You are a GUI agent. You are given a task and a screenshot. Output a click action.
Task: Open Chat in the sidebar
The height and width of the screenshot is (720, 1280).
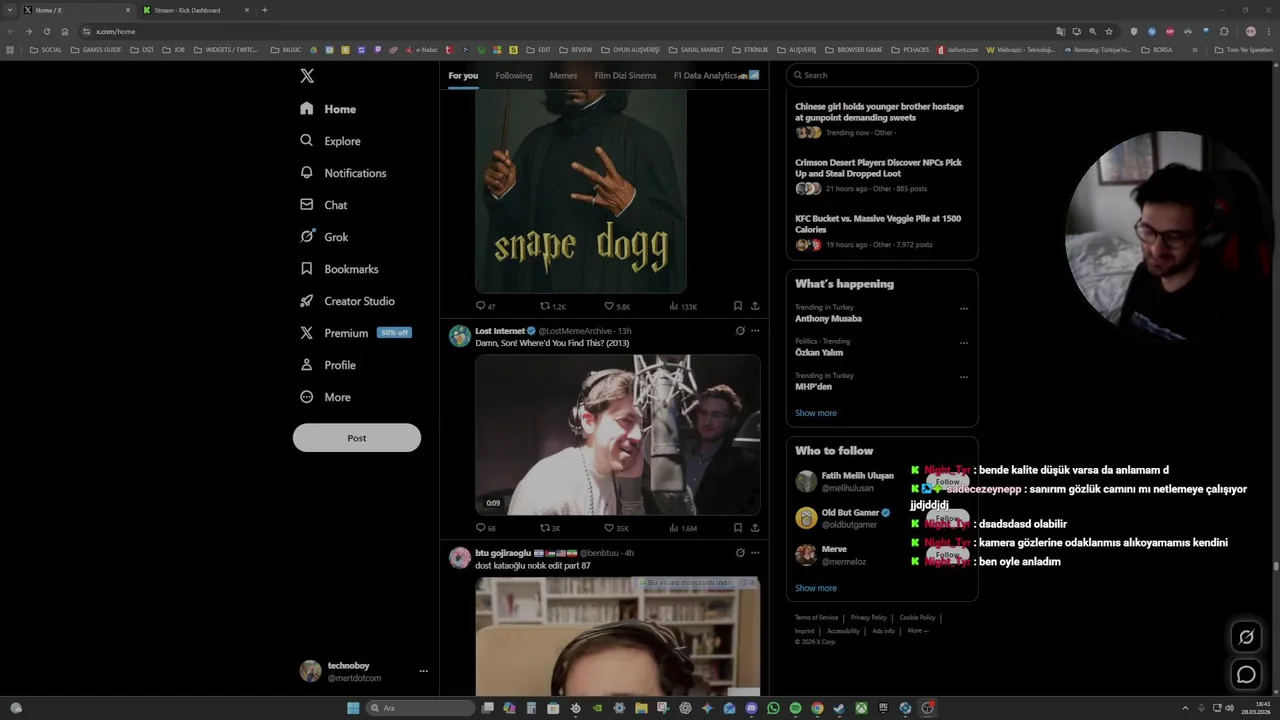click(x=323, y=205)
